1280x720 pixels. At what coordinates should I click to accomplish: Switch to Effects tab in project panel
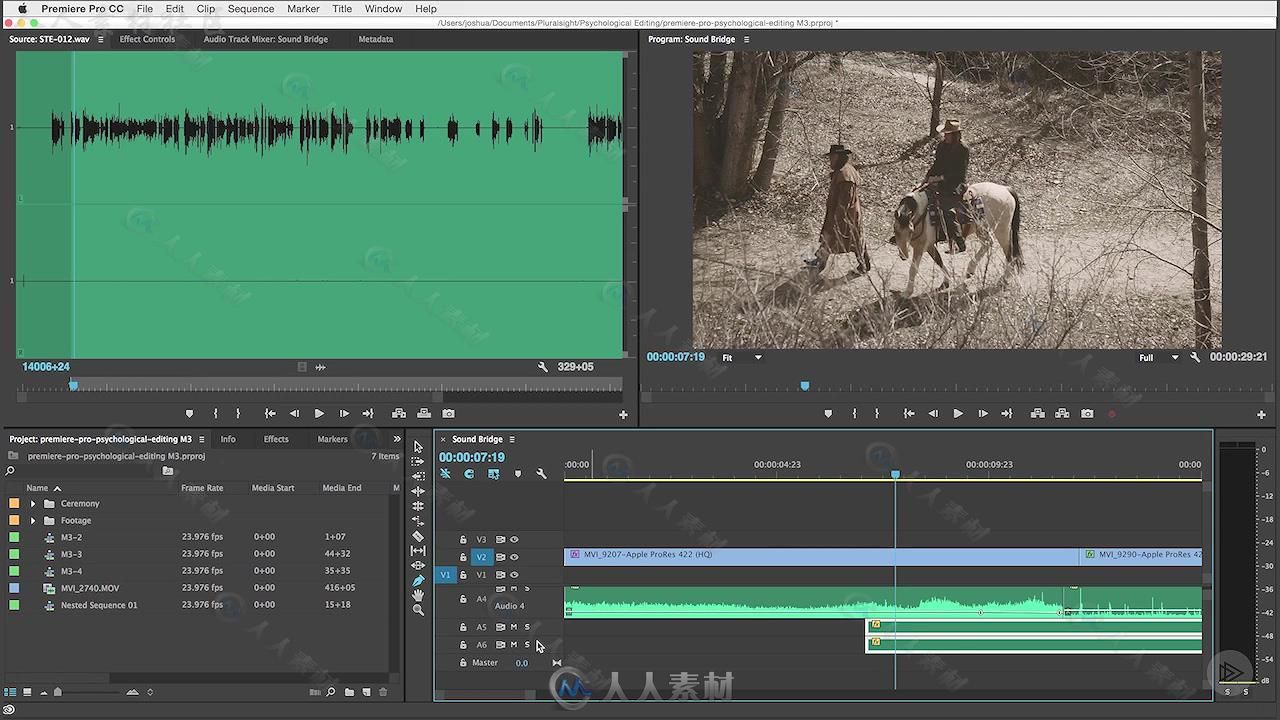click(x=276, y=439)
